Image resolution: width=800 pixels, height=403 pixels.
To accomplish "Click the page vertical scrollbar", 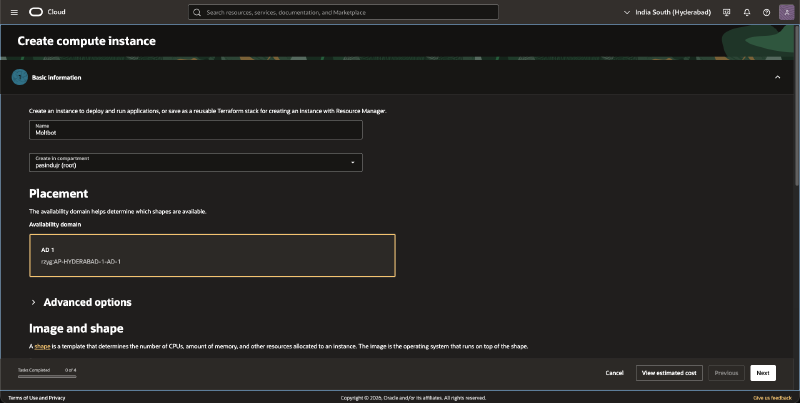I will [797, 107].
